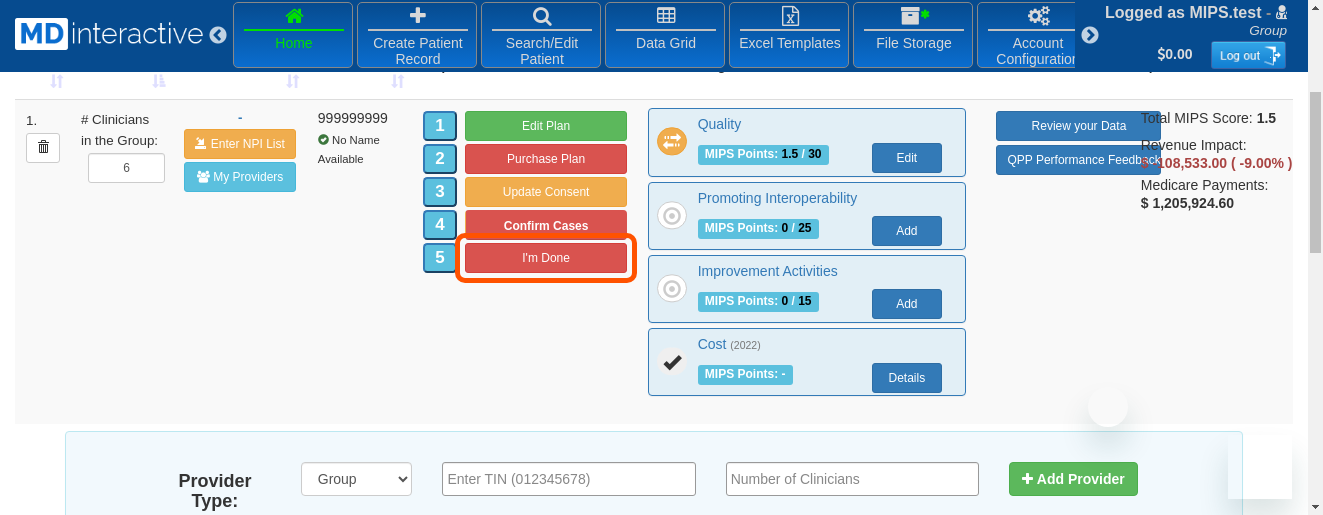Click Enter NPI List button
Screen dimensions: 1323x515
pyautogui.click(x=240, y=144)
